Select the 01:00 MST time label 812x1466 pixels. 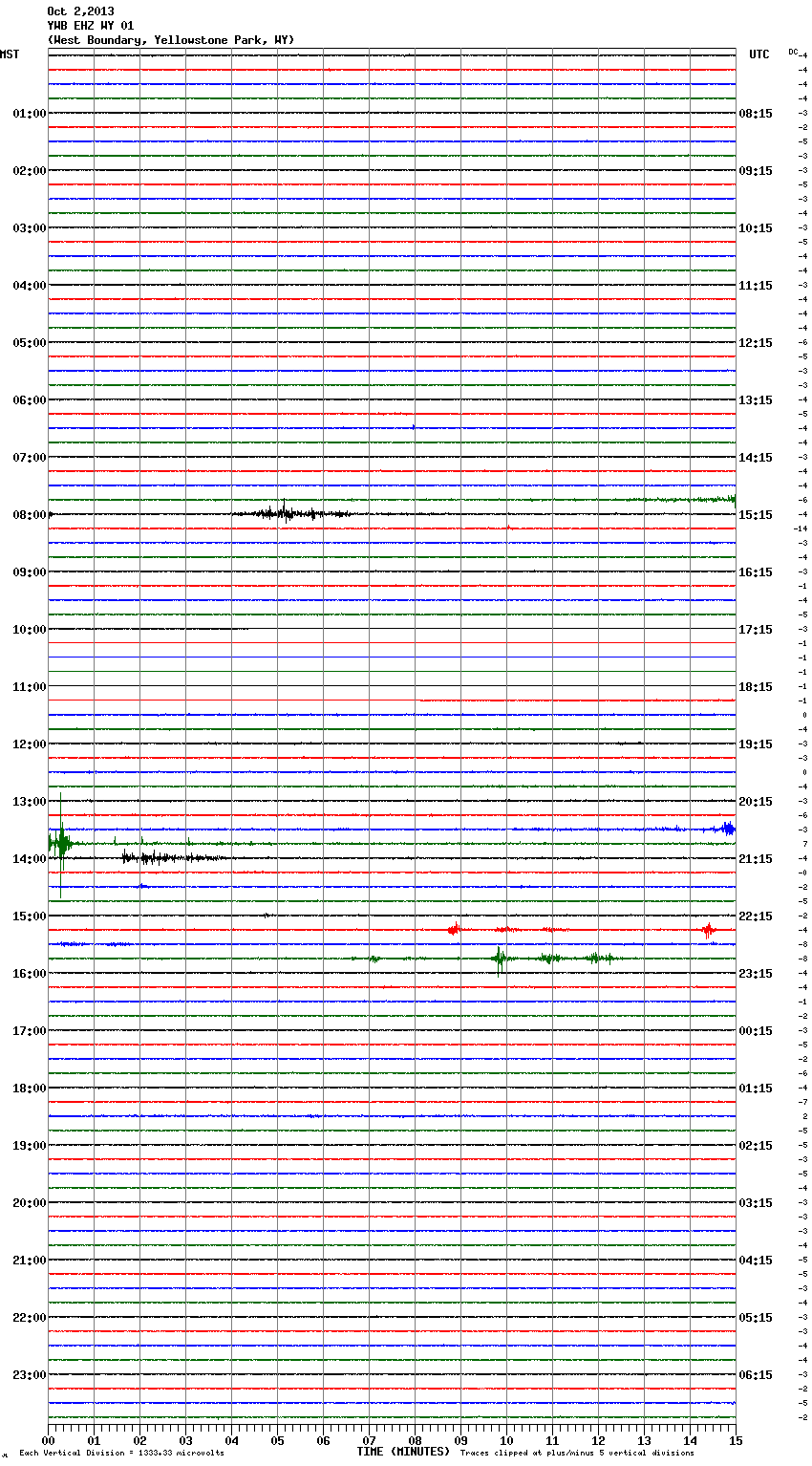click(x=30, y=114)
